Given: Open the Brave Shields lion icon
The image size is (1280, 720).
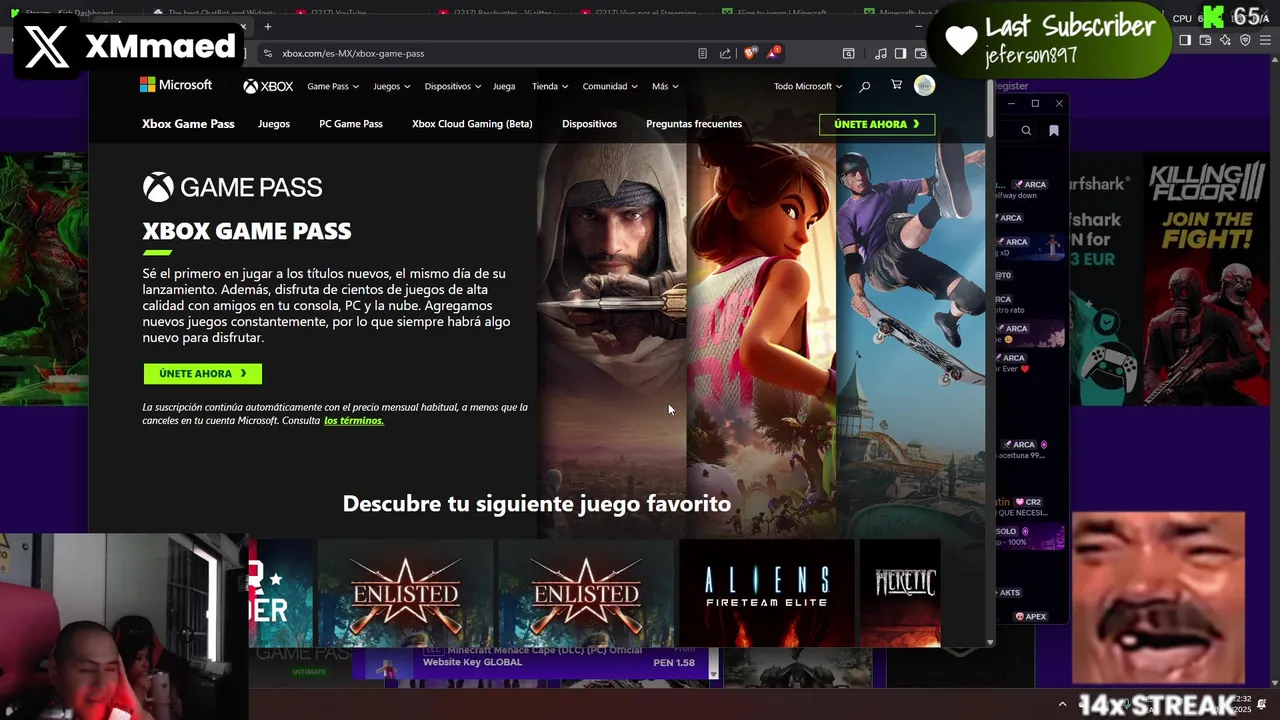Looking at the screenshot, I should click(750, 53).
